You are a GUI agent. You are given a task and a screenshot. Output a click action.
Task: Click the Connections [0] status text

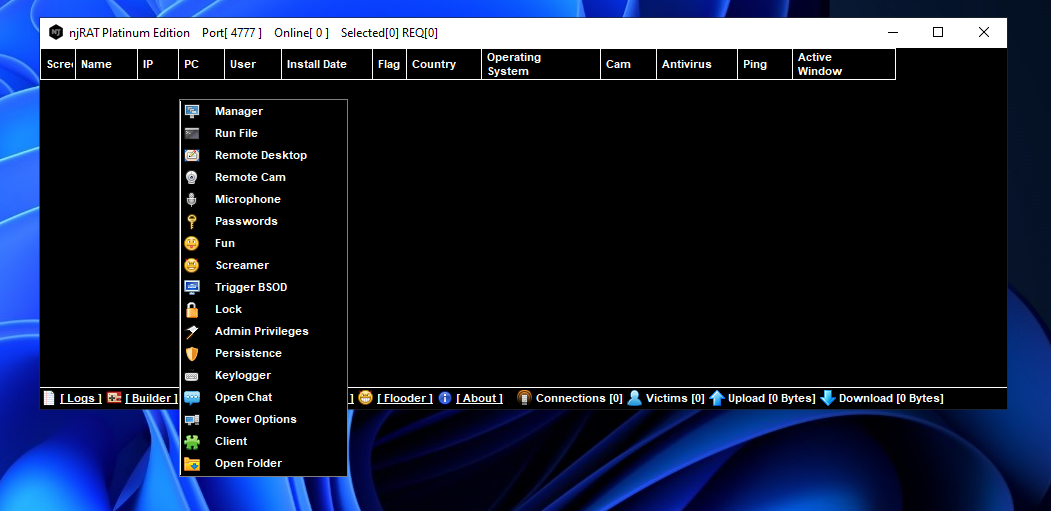(579, 398)
